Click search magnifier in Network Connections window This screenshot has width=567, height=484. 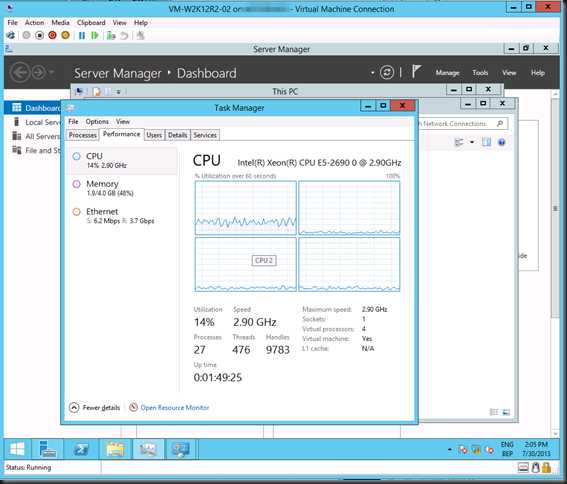[500, 124]
